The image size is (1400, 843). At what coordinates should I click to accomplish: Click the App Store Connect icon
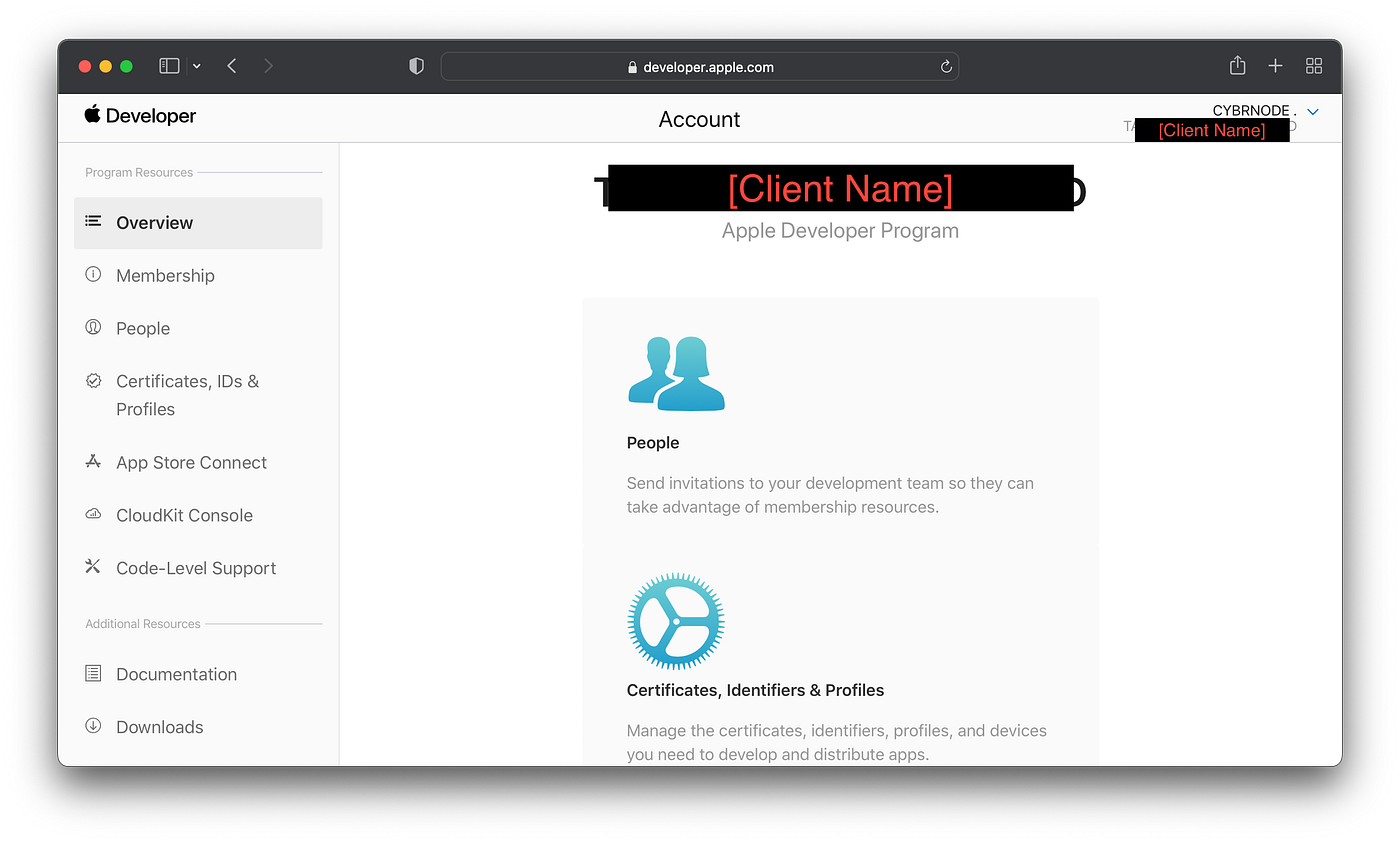click(93, 461)
